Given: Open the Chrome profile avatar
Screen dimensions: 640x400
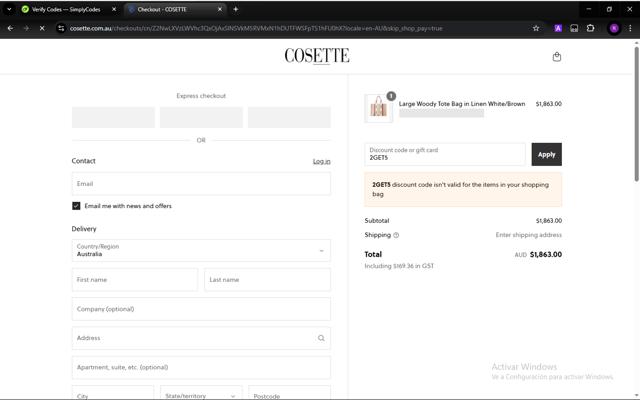Looking at the screenshot, I should click(614, 28).
